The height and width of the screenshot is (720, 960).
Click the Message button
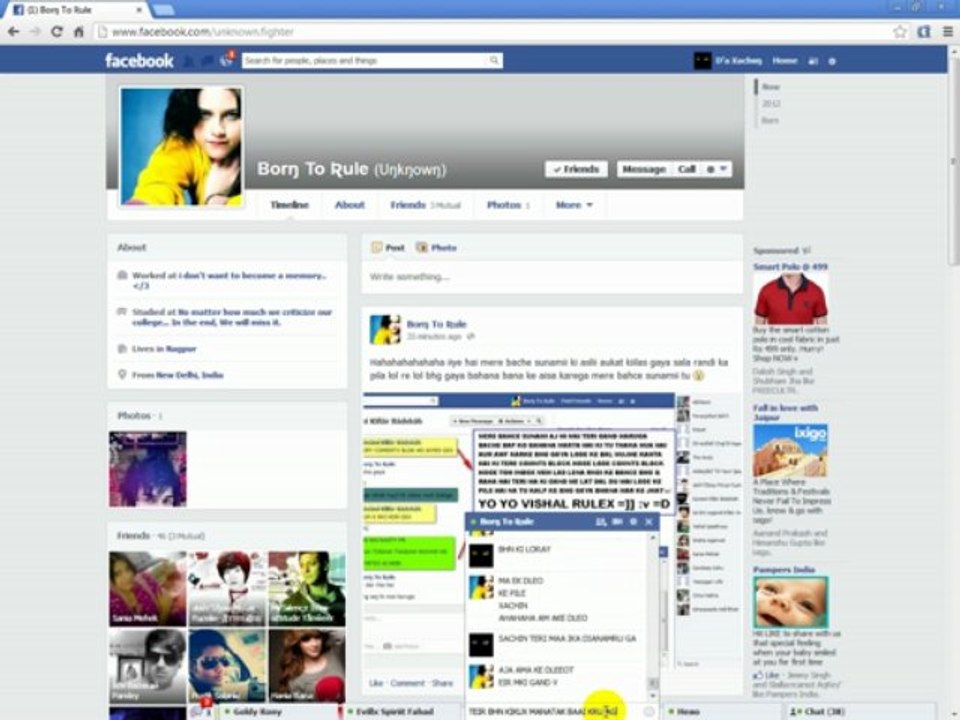pos(644,169)
